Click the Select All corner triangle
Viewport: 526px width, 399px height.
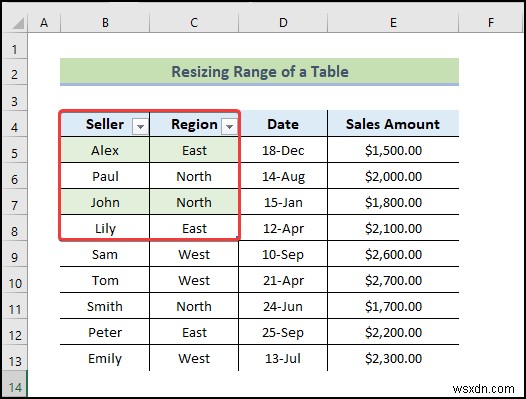[18, 23]
